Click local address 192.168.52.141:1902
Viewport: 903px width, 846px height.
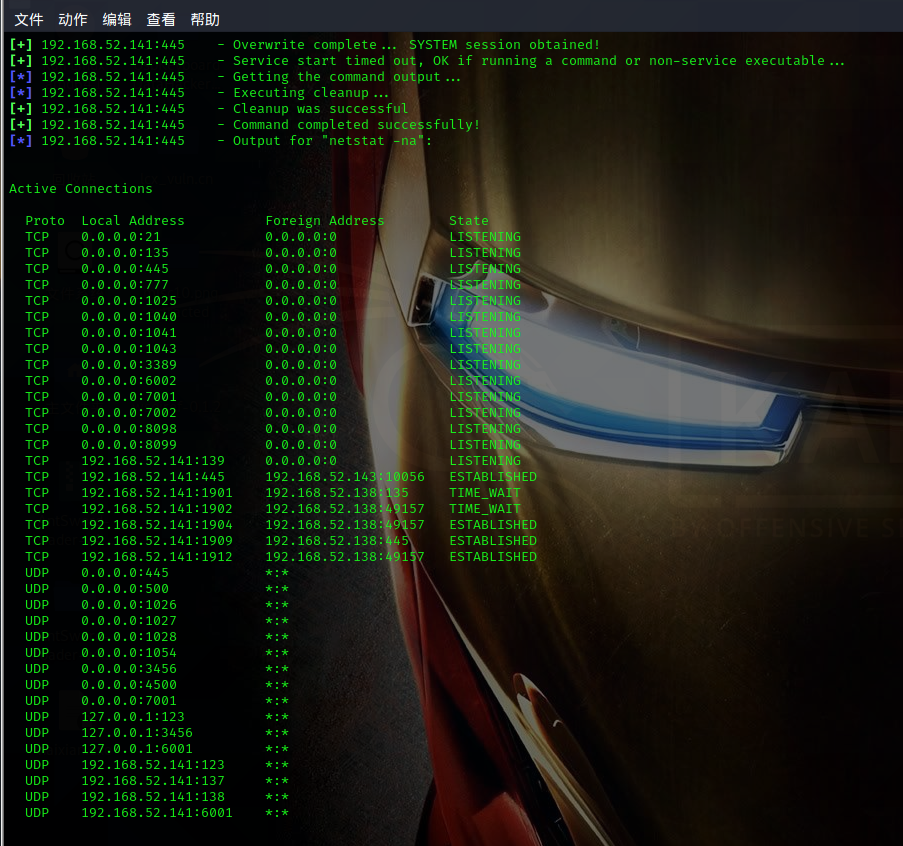[157, 509]
